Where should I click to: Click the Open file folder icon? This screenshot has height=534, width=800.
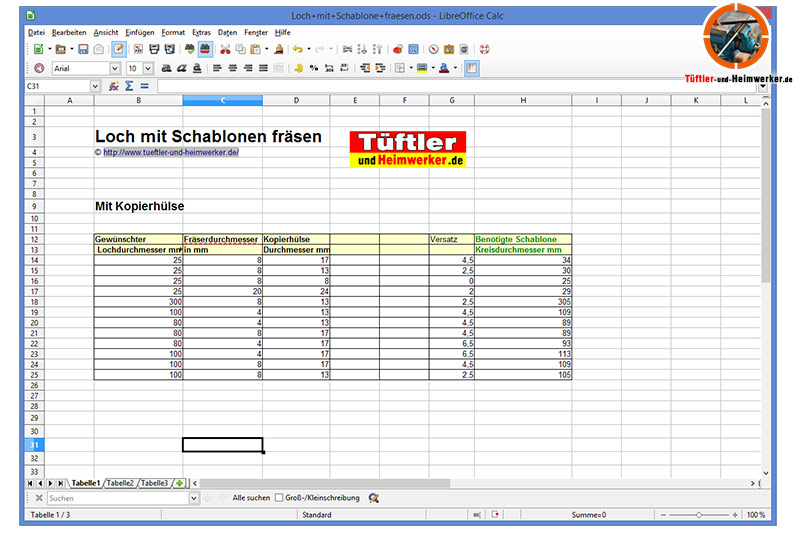point(61,49)
